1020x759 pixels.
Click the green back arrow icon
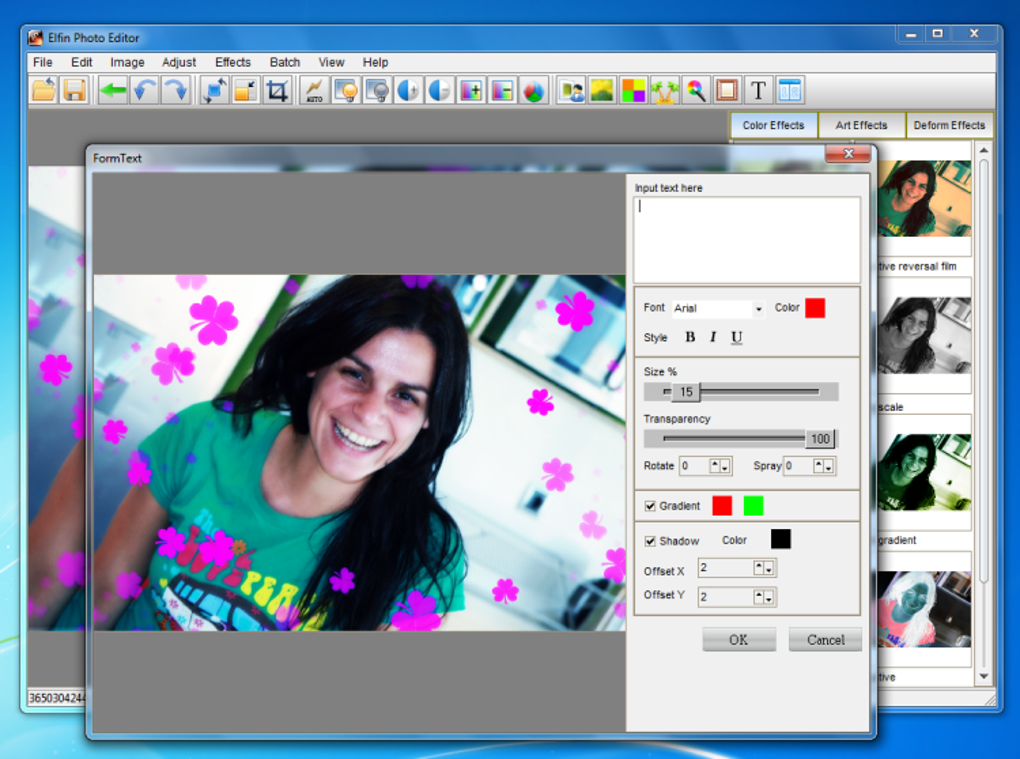[113, 90]
